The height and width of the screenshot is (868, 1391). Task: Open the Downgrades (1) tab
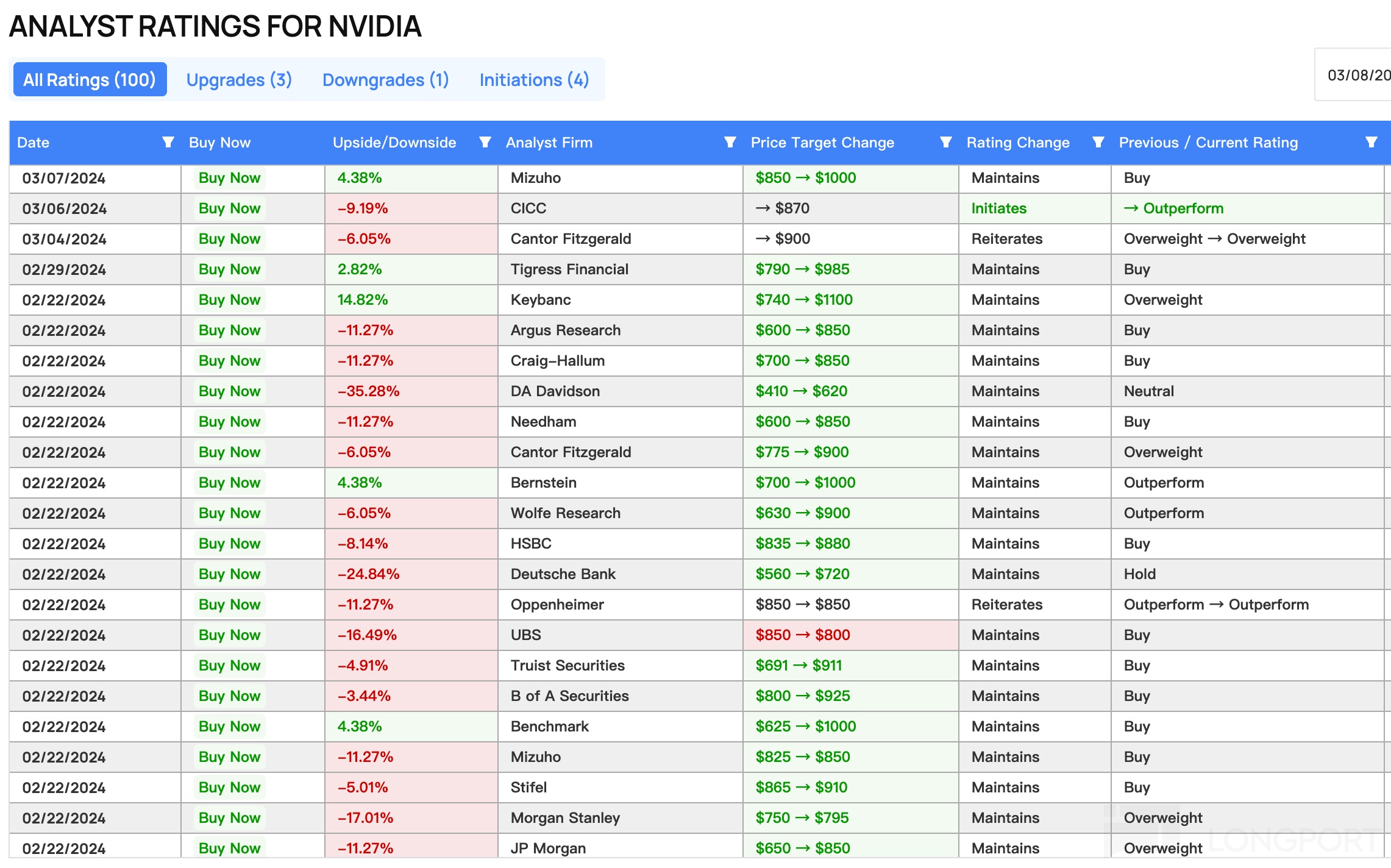(x=385, y=80)
